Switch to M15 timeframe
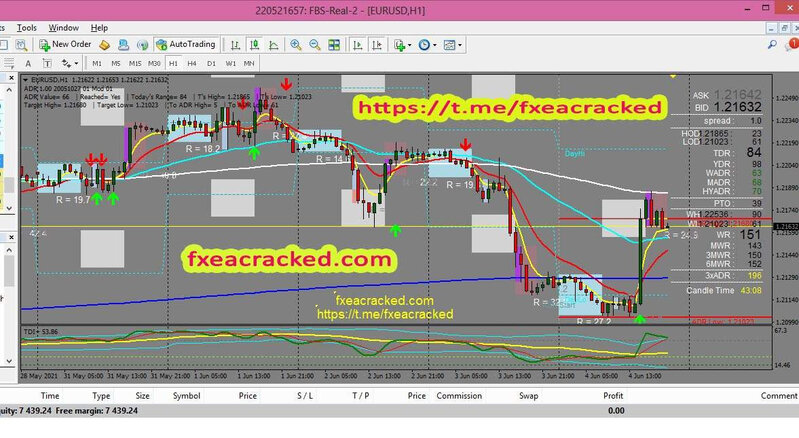Screen dimensions: 799x438 (x=135, y=63)
